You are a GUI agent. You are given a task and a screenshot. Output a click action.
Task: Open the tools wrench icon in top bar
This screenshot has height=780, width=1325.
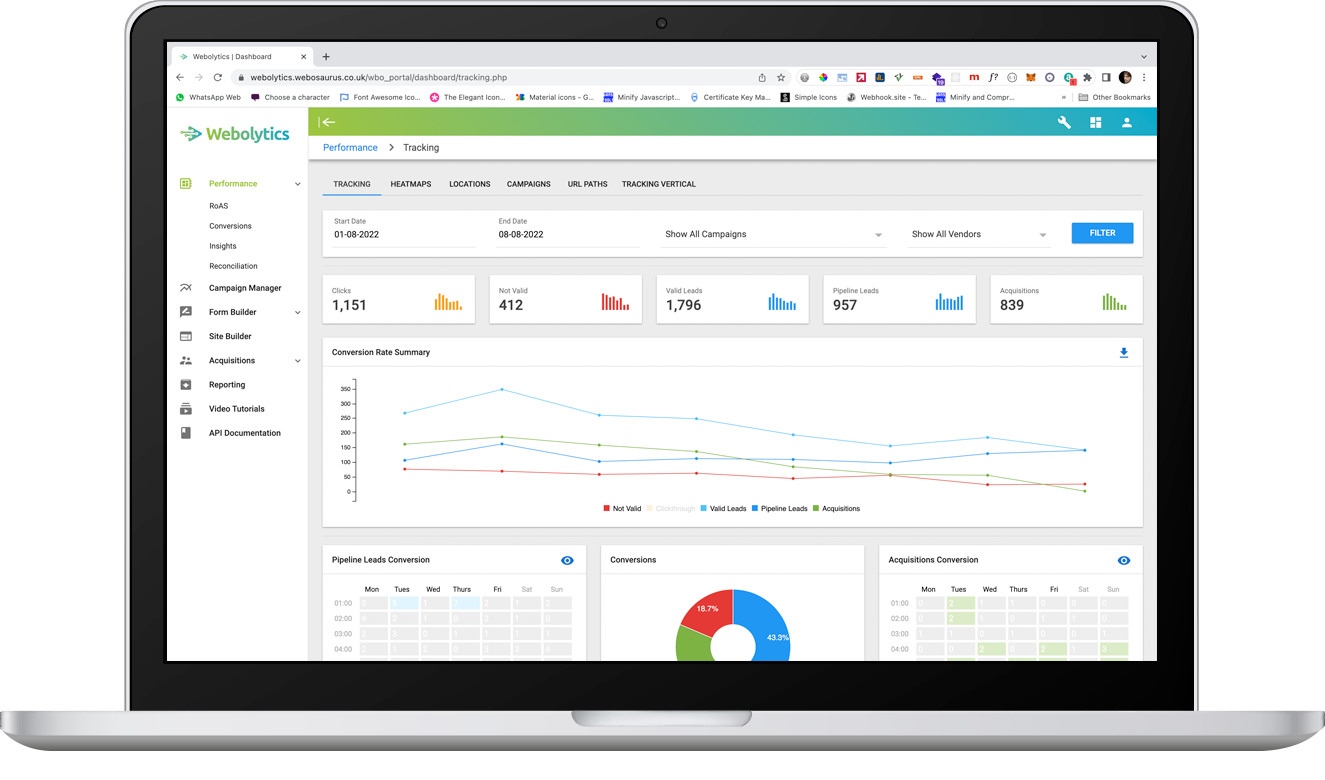click(x=1063, y=122)
